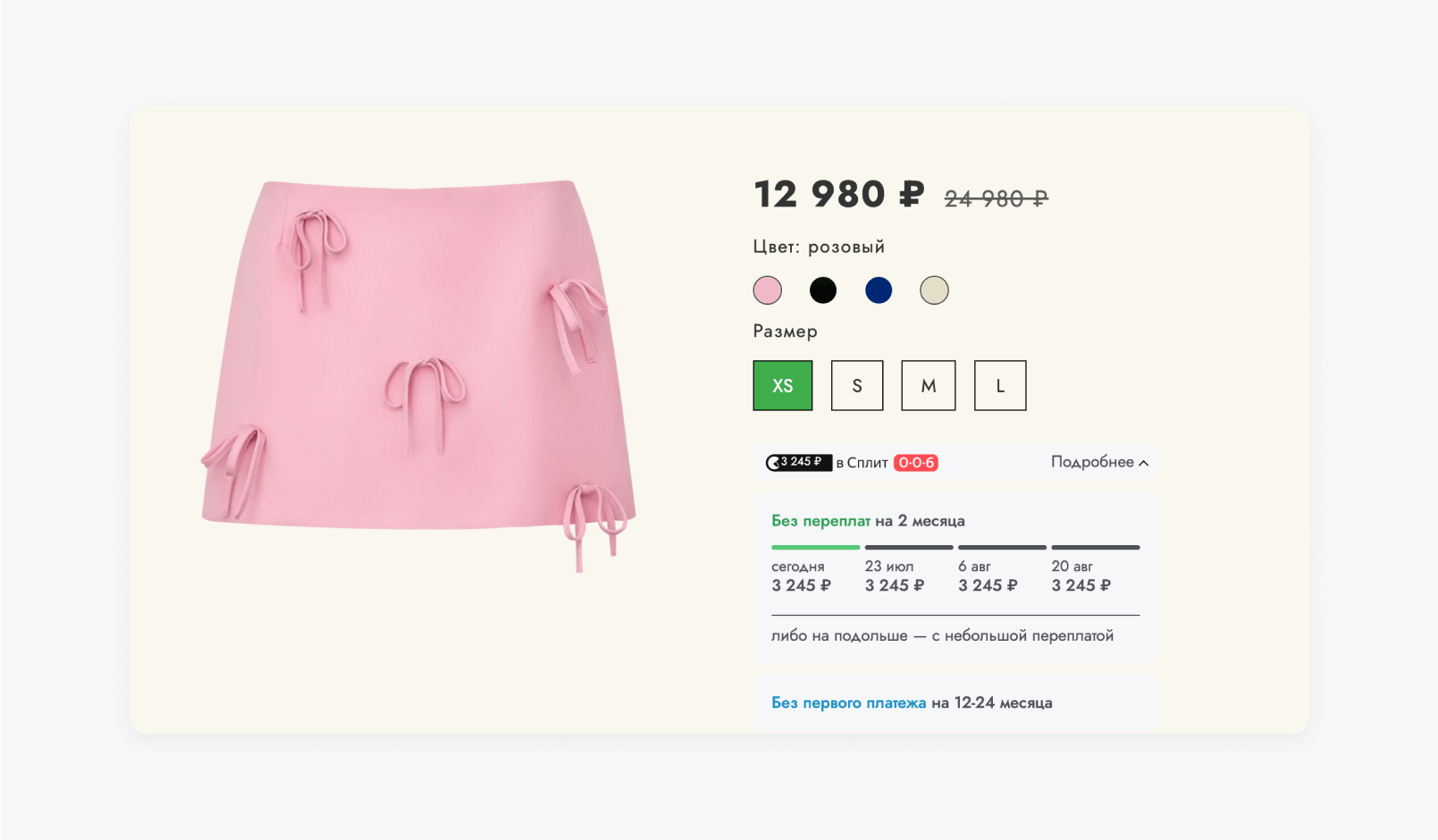The height and width of the screenshot is (840, 1438).
Task: Collapse the Подробнее details section
Action: [1099, 462]
